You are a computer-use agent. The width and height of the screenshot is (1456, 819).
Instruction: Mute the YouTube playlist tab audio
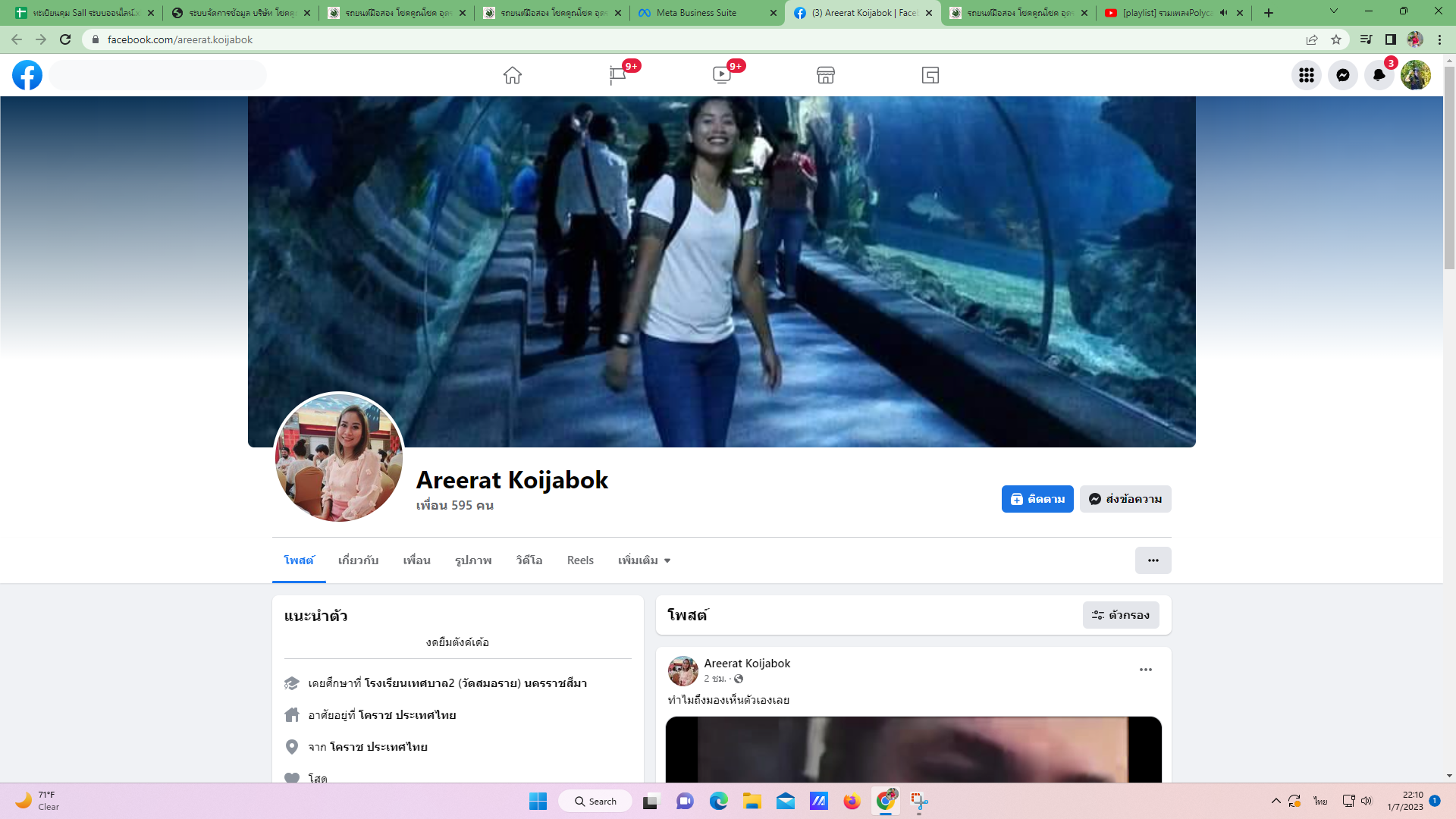coord(1223,13)
